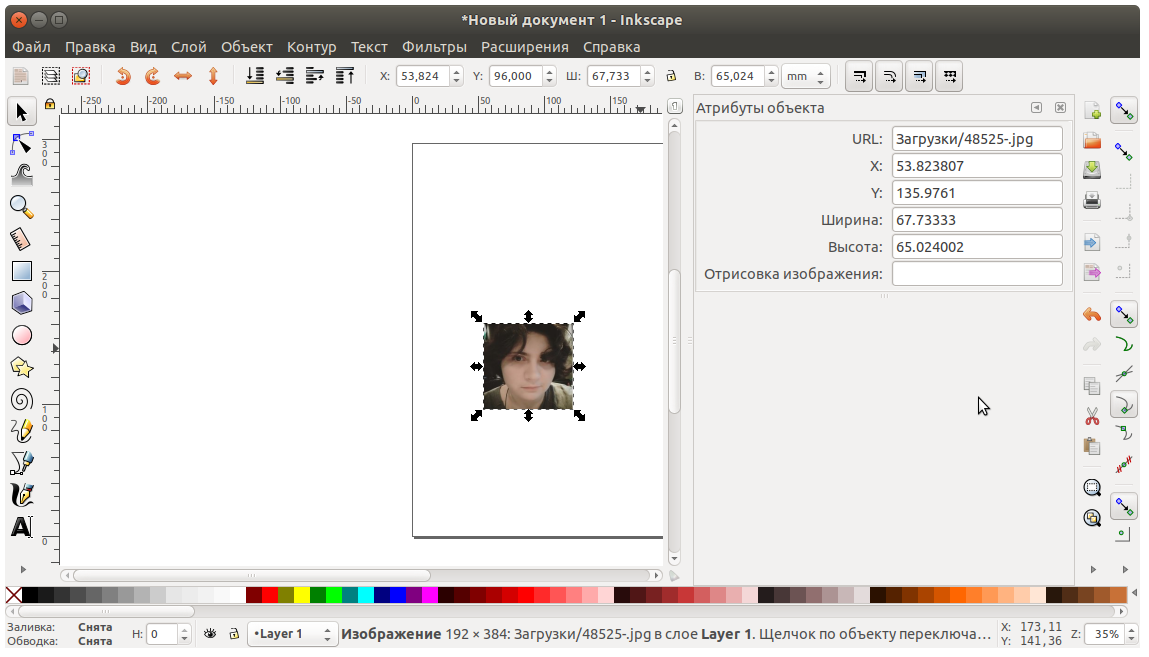Toggle lock on current layer
This screenshot has height=657, width=1149.
point(234,634)
